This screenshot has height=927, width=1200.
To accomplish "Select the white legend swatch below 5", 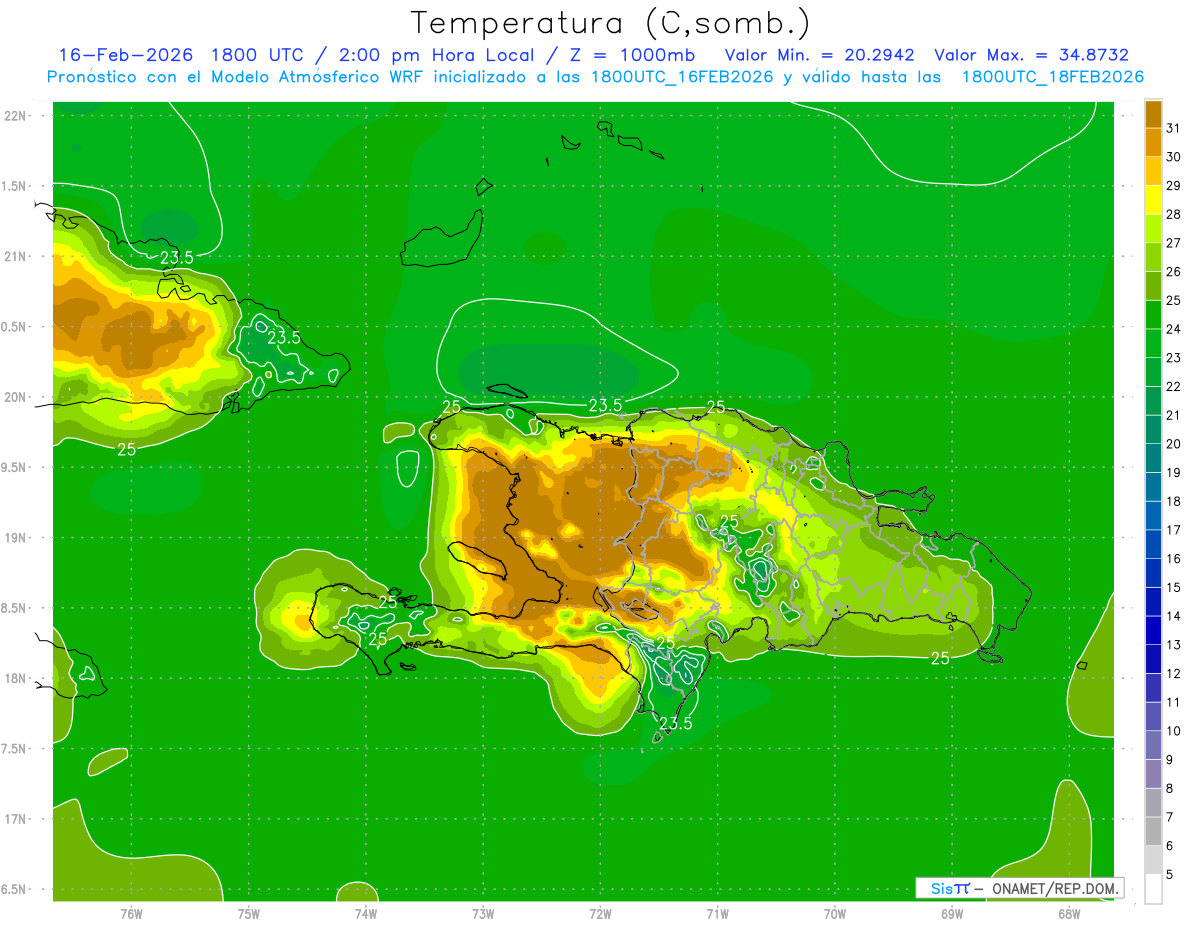I will (1153, 889).
